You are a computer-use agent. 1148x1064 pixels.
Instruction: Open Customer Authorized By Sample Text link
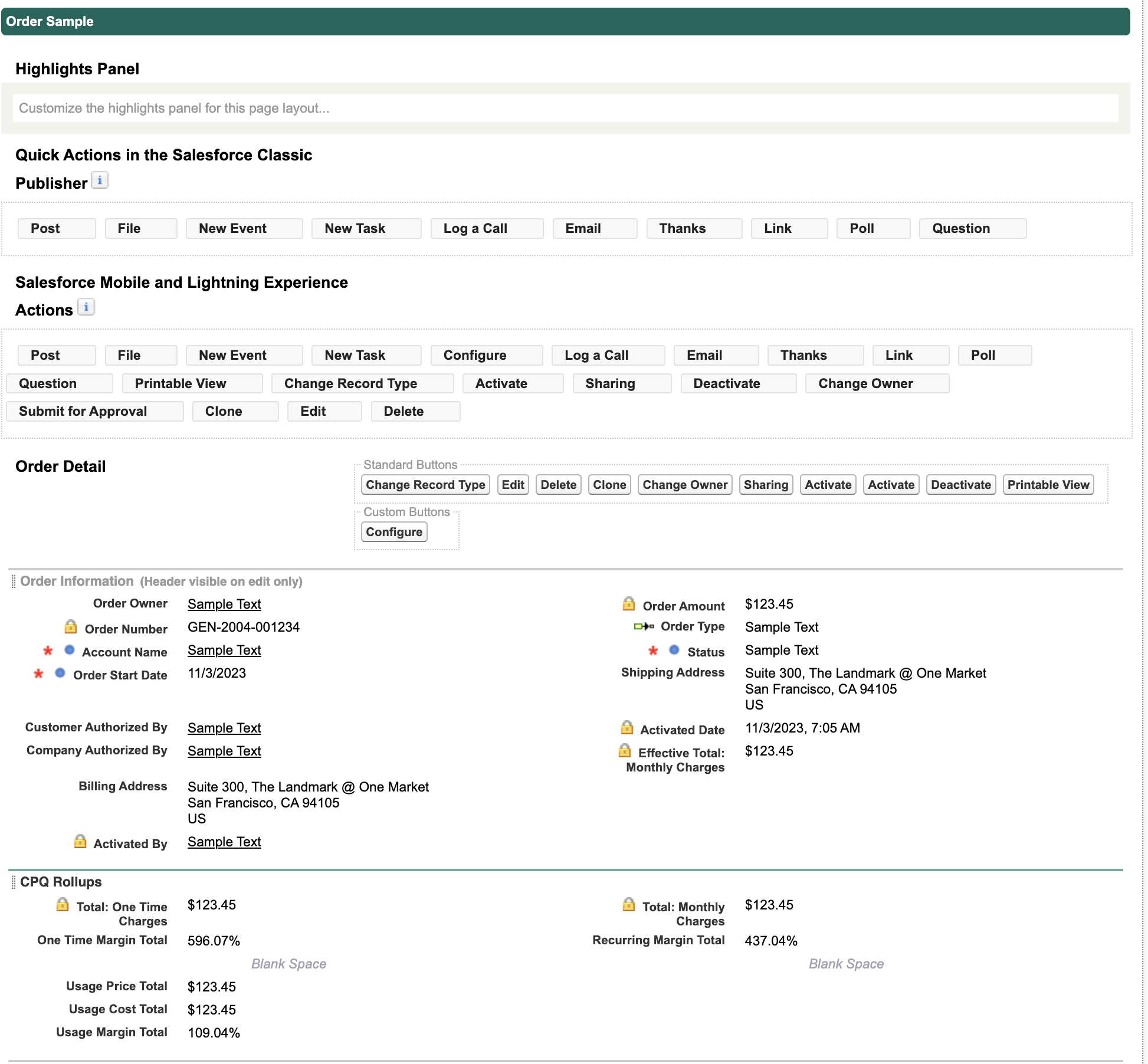tap(224, 728)
